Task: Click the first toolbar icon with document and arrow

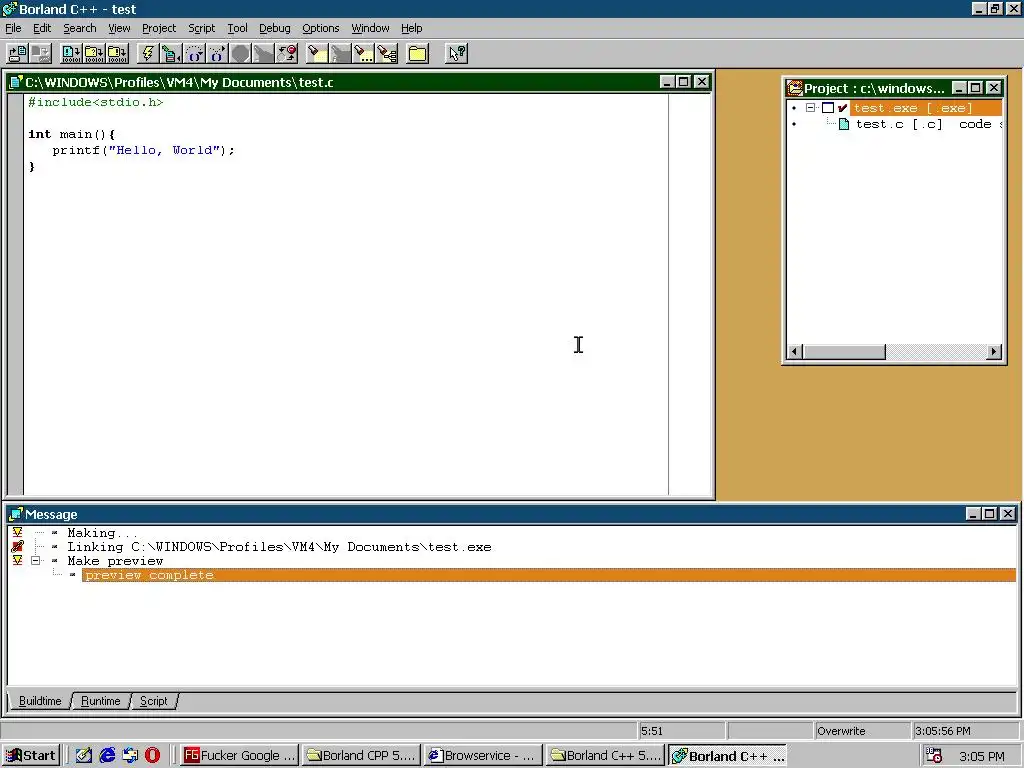Action: 18,54
